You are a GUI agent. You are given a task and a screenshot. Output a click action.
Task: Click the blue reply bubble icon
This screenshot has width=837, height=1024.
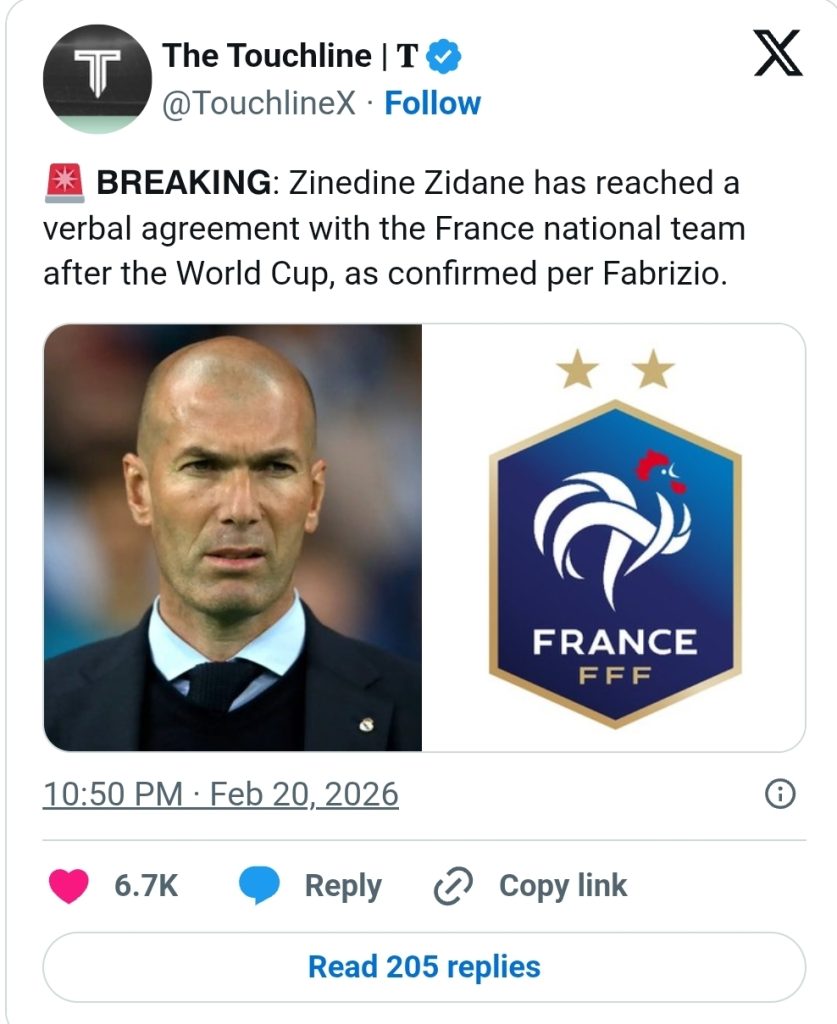260,886
